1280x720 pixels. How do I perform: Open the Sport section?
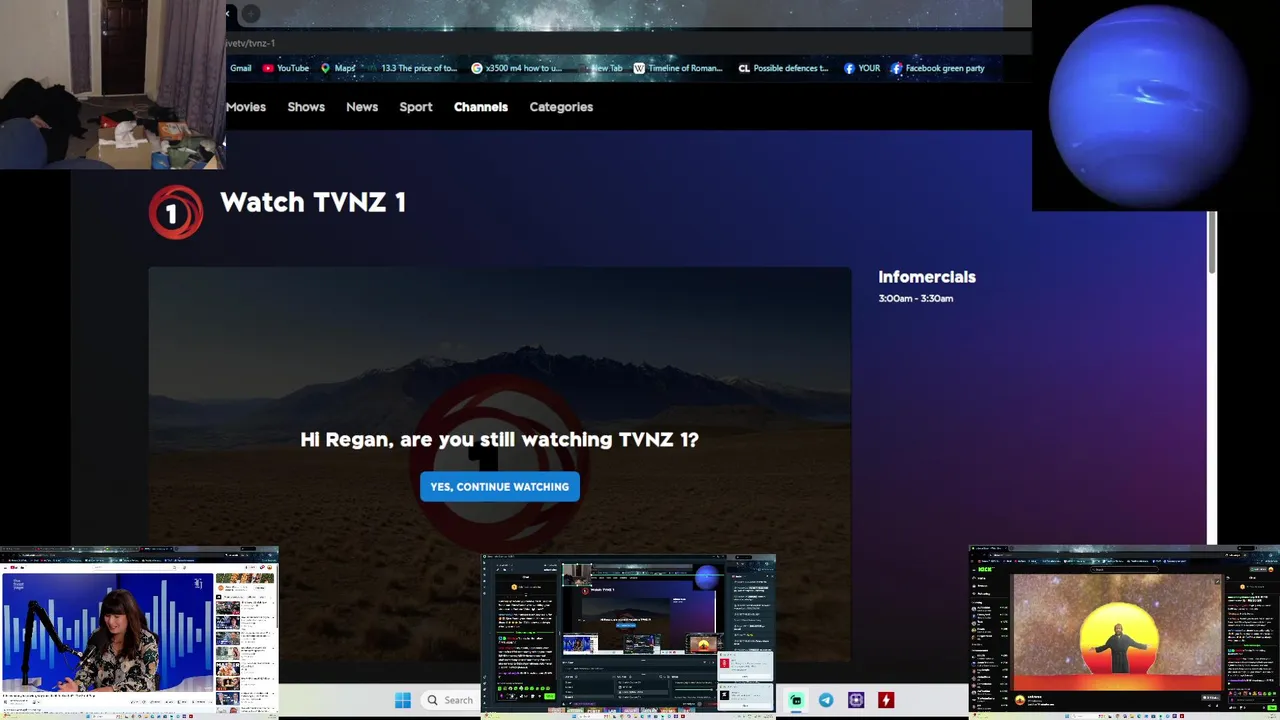(416, 107)
